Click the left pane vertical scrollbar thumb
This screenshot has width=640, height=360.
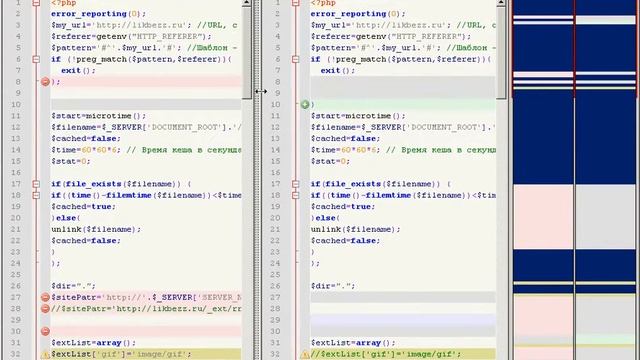click(x=247, y=52)
